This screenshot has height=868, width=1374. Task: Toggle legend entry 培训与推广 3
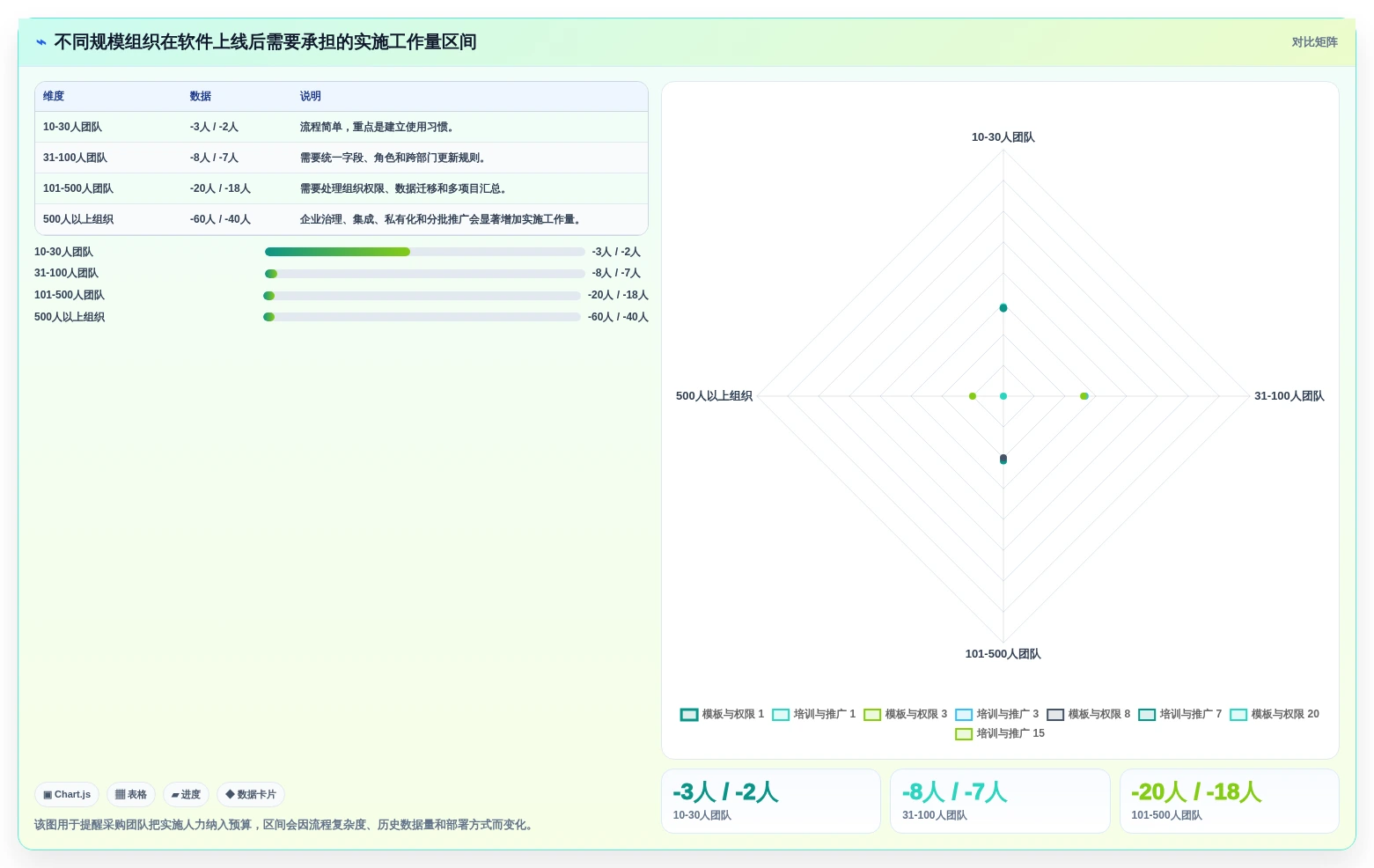point(997,714)
